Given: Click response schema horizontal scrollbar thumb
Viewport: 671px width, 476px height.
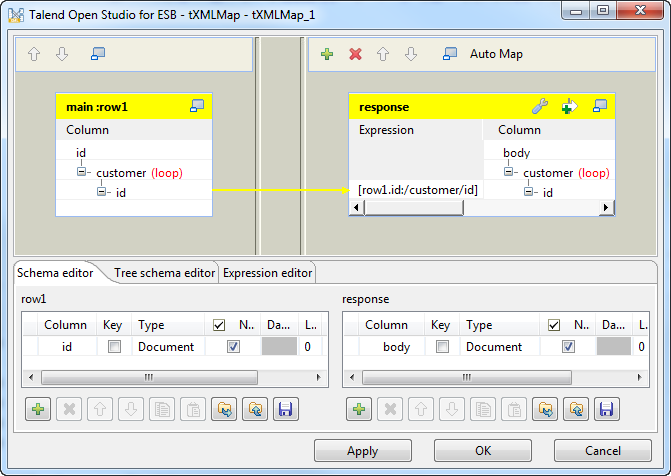Looking at the screenshot, I should tap(466, 378).
